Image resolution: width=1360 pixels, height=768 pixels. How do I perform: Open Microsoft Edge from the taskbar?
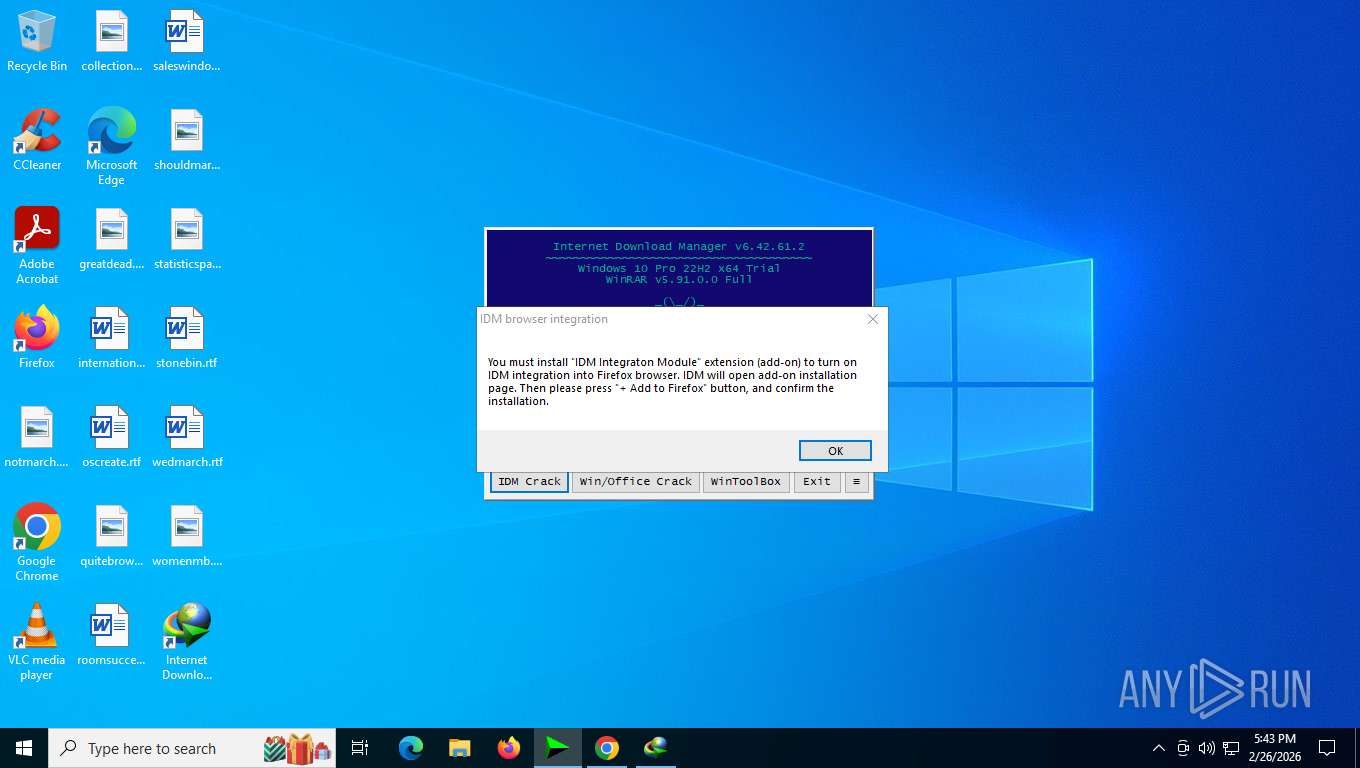pyautogui.click(x=411, y=748)
